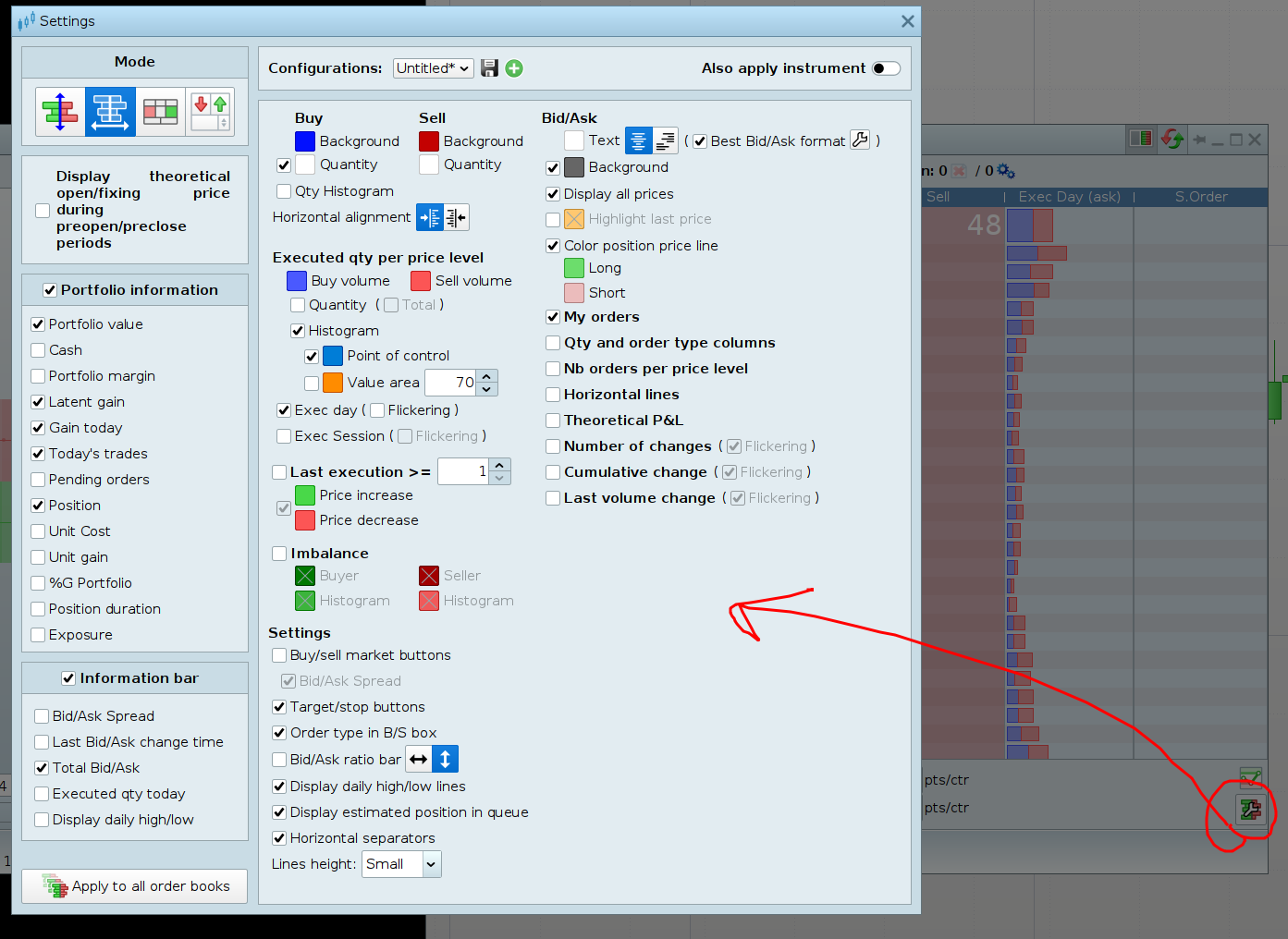1288x939 pixels.
Task: Apply to all order books
Action: [x=135, y=886]
